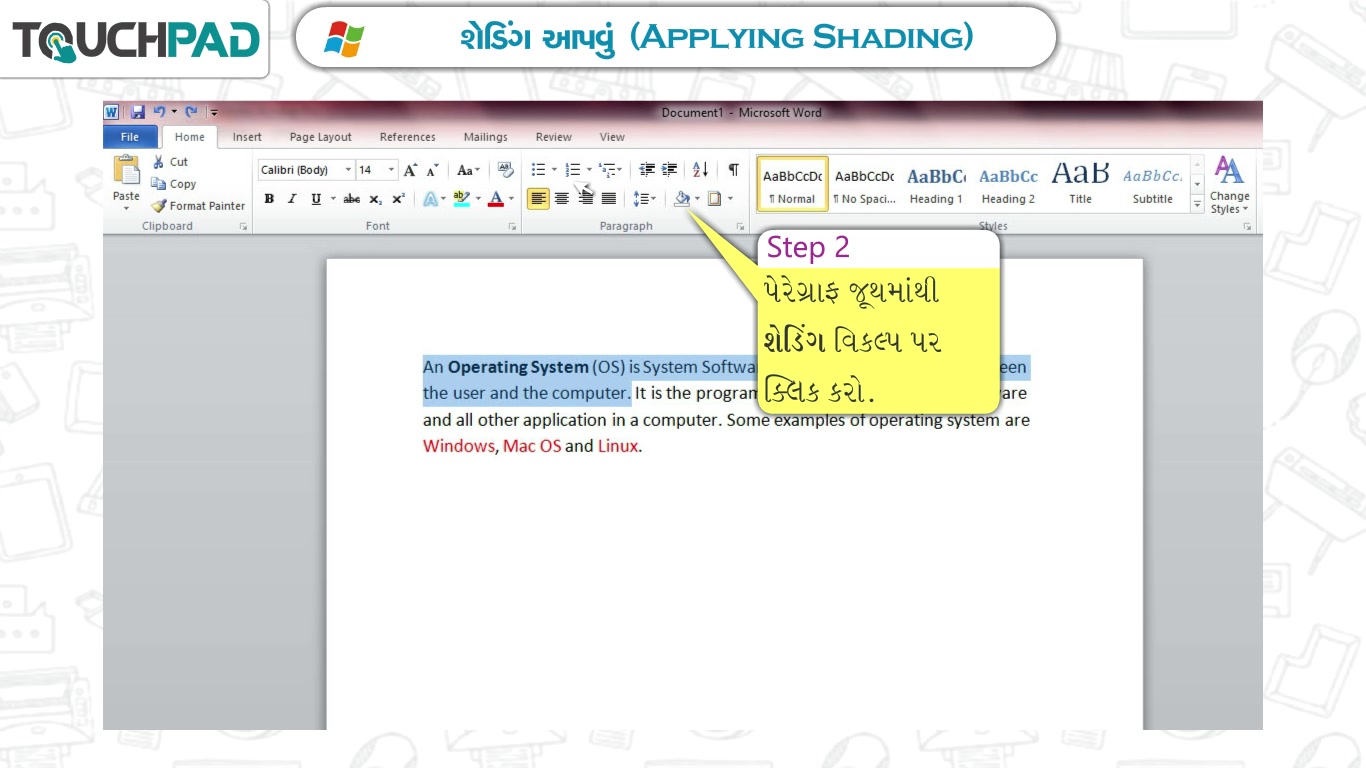Open the Customize Quick Access Toolbar arrow
This screenshot has height=768, width=1366.
(x=214, y=113)
